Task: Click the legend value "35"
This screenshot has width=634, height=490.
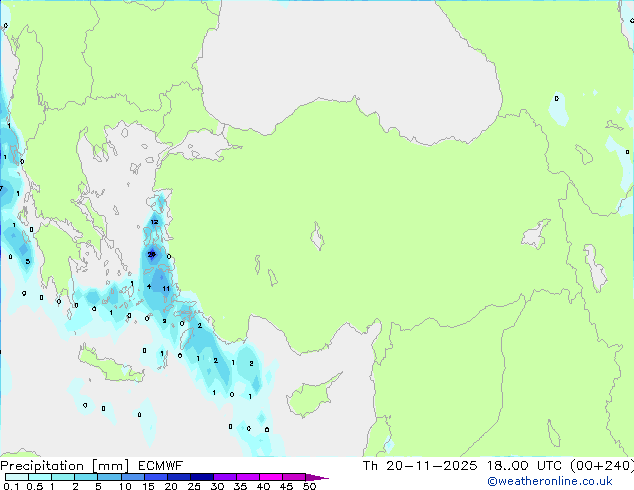Action: pyautogui.click(x=240, y=486)
